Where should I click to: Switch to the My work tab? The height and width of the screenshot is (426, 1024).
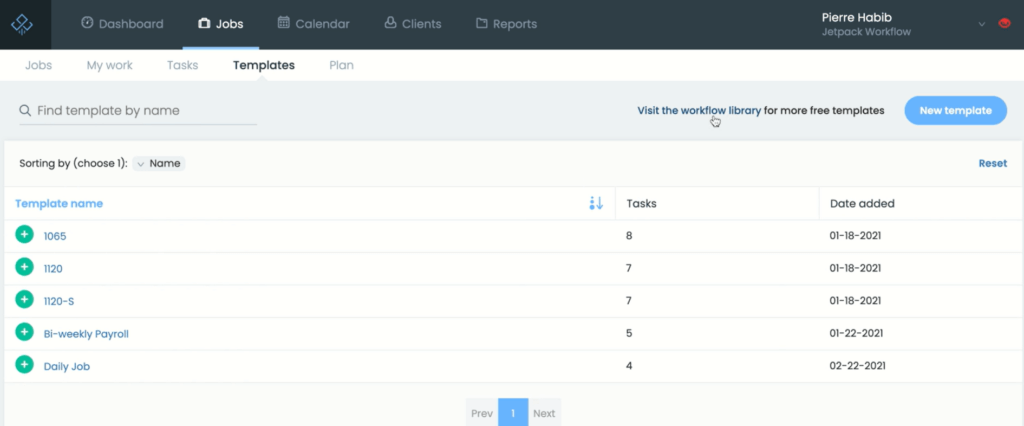(109, 65)
